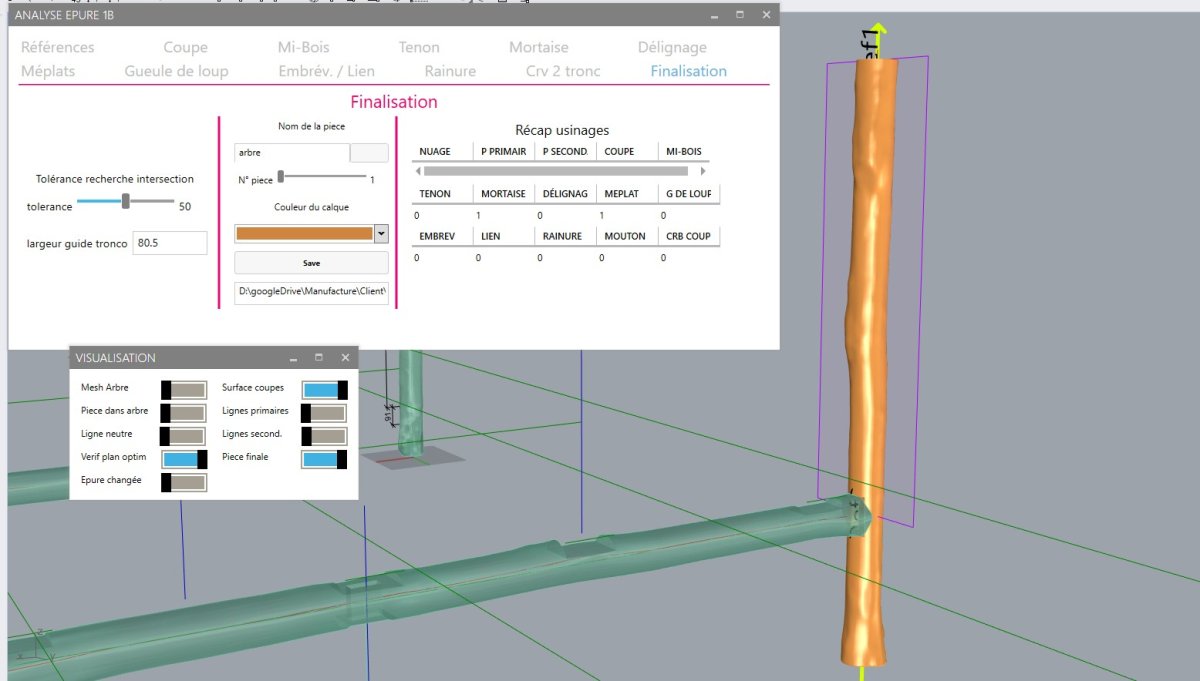The height and width of the screenshot is (681, 1200).
Task: Go to the Références tab
Action: click(x=58, y=47)
